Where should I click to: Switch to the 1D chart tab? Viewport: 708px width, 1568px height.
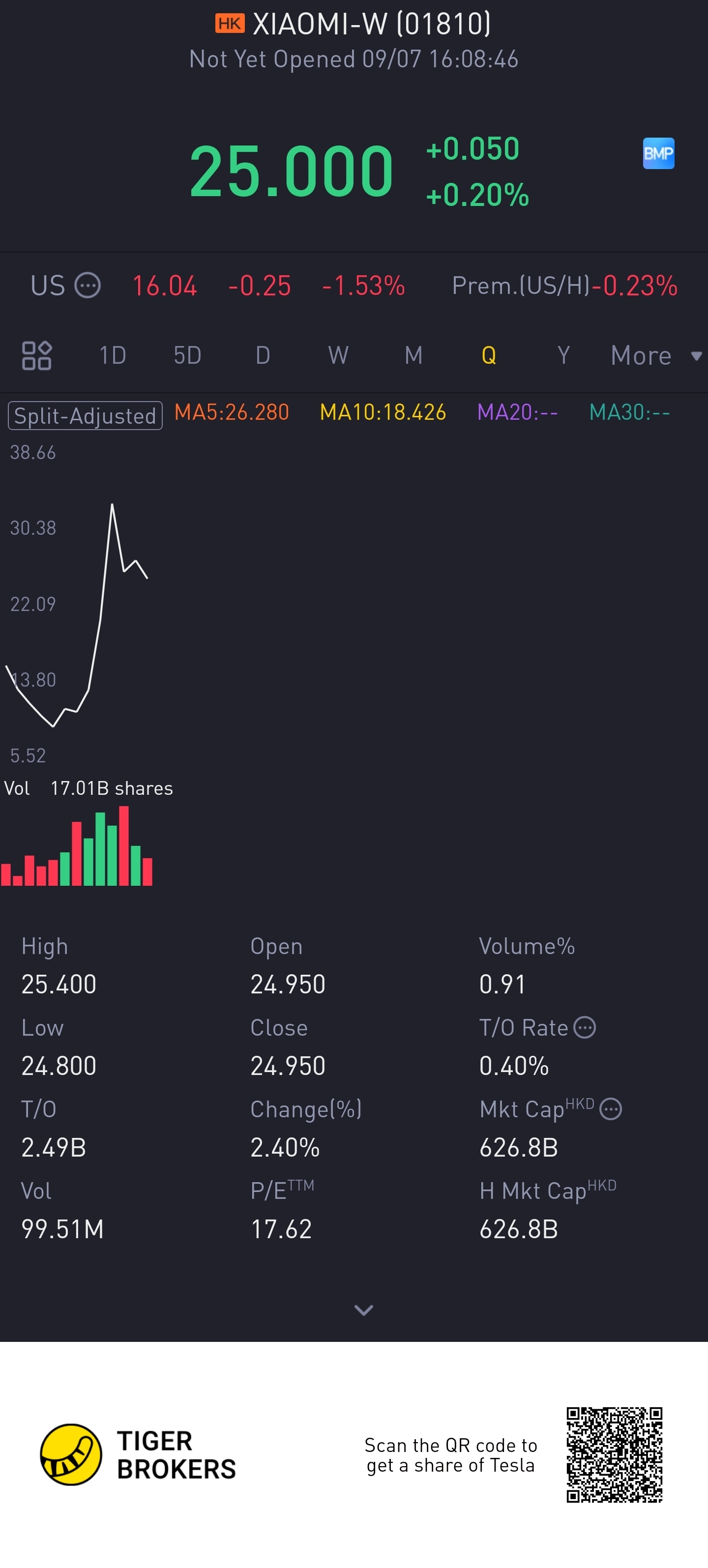point(113,355)
